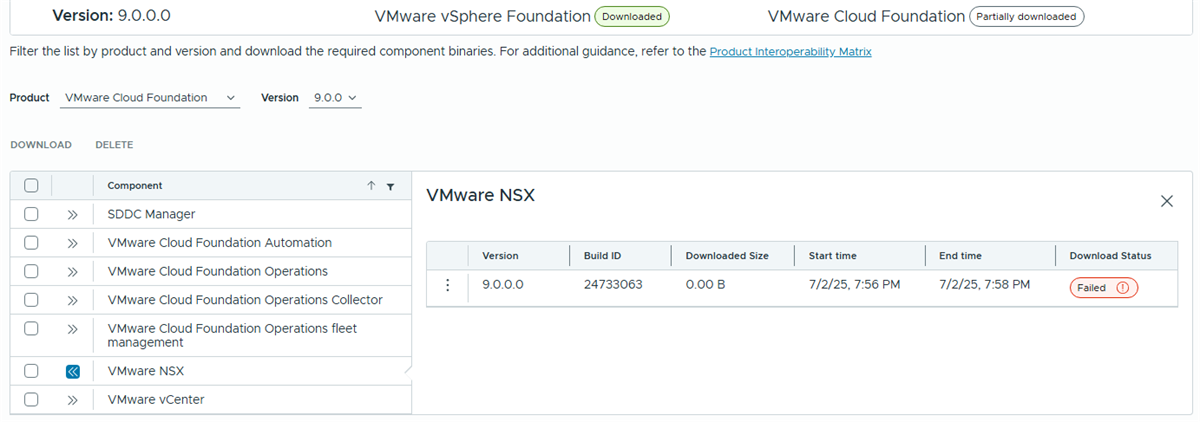Viewport: 1200px width, 422px height.
Task: Click build ID 24733063 cell
Action: coord(613,285)
